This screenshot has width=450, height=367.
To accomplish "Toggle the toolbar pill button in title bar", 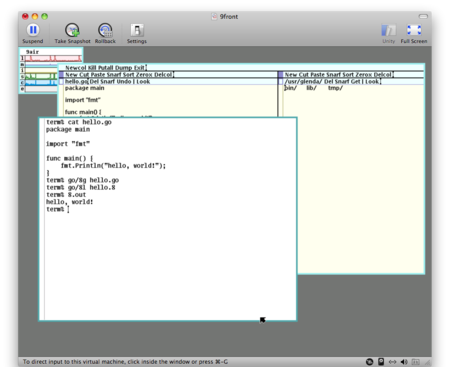I will coord(423,16).
